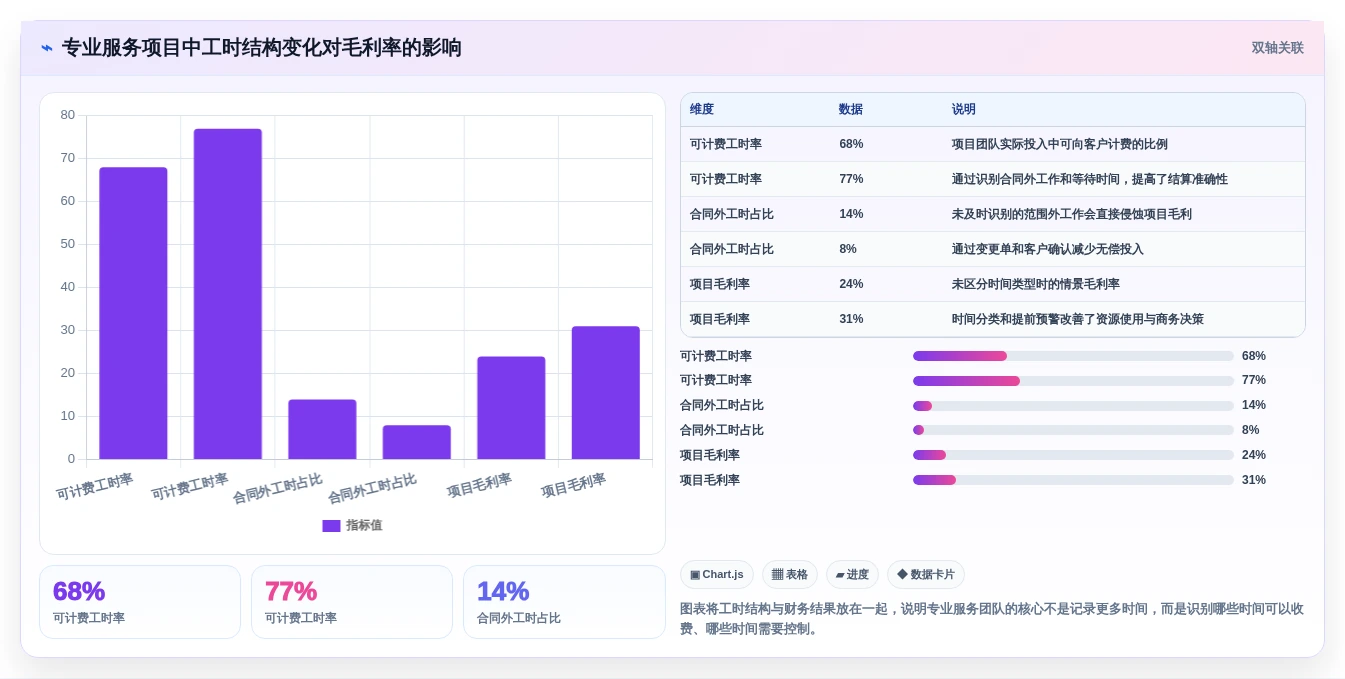Viewport: 1345px width, 679px height.
Task: Select the 数据卡片 chip
Action: click(926, 575)
